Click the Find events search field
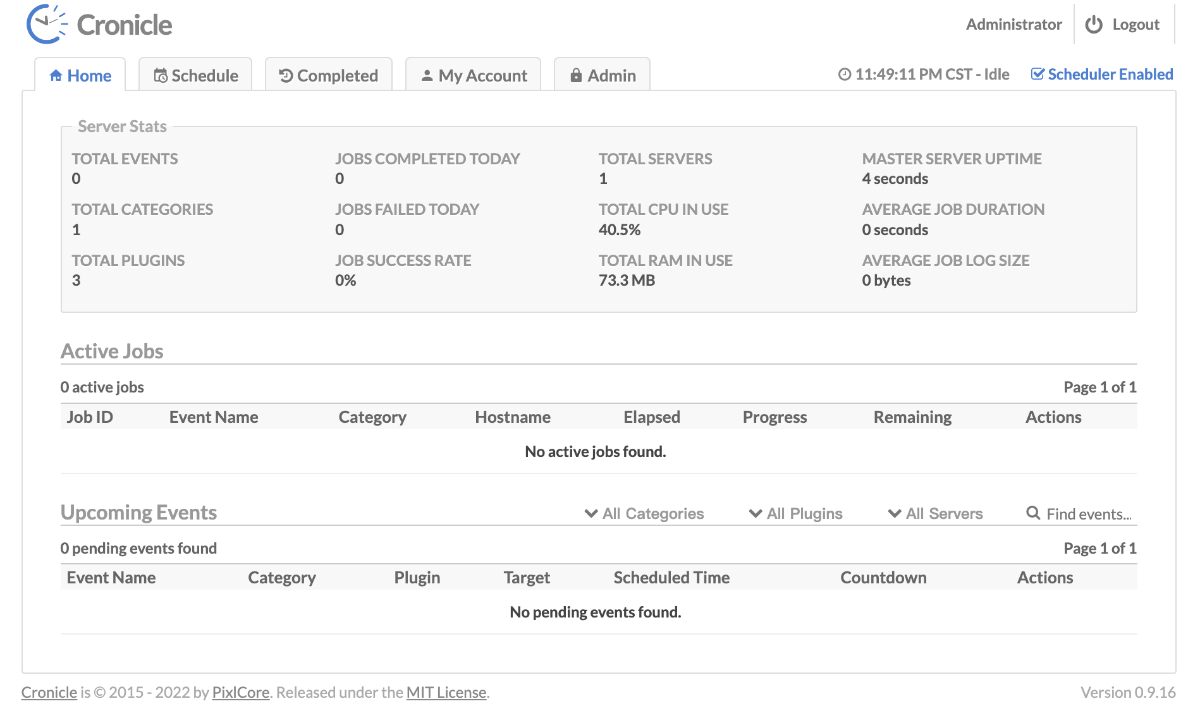Screen dimensions: 1200x718 pos(1088,514)
